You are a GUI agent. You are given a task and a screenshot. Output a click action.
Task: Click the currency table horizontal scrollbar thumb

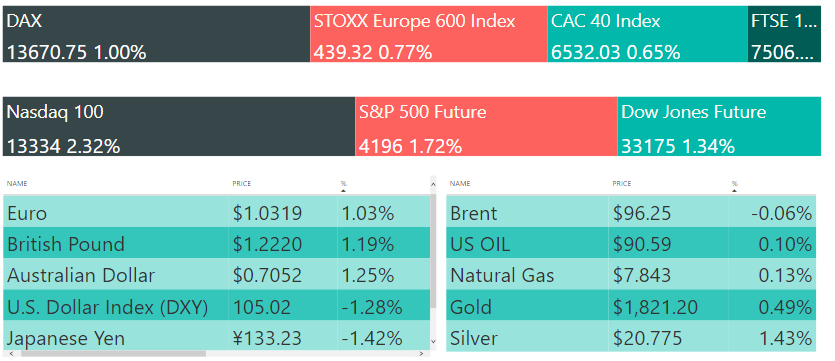(x=113, y=354)
